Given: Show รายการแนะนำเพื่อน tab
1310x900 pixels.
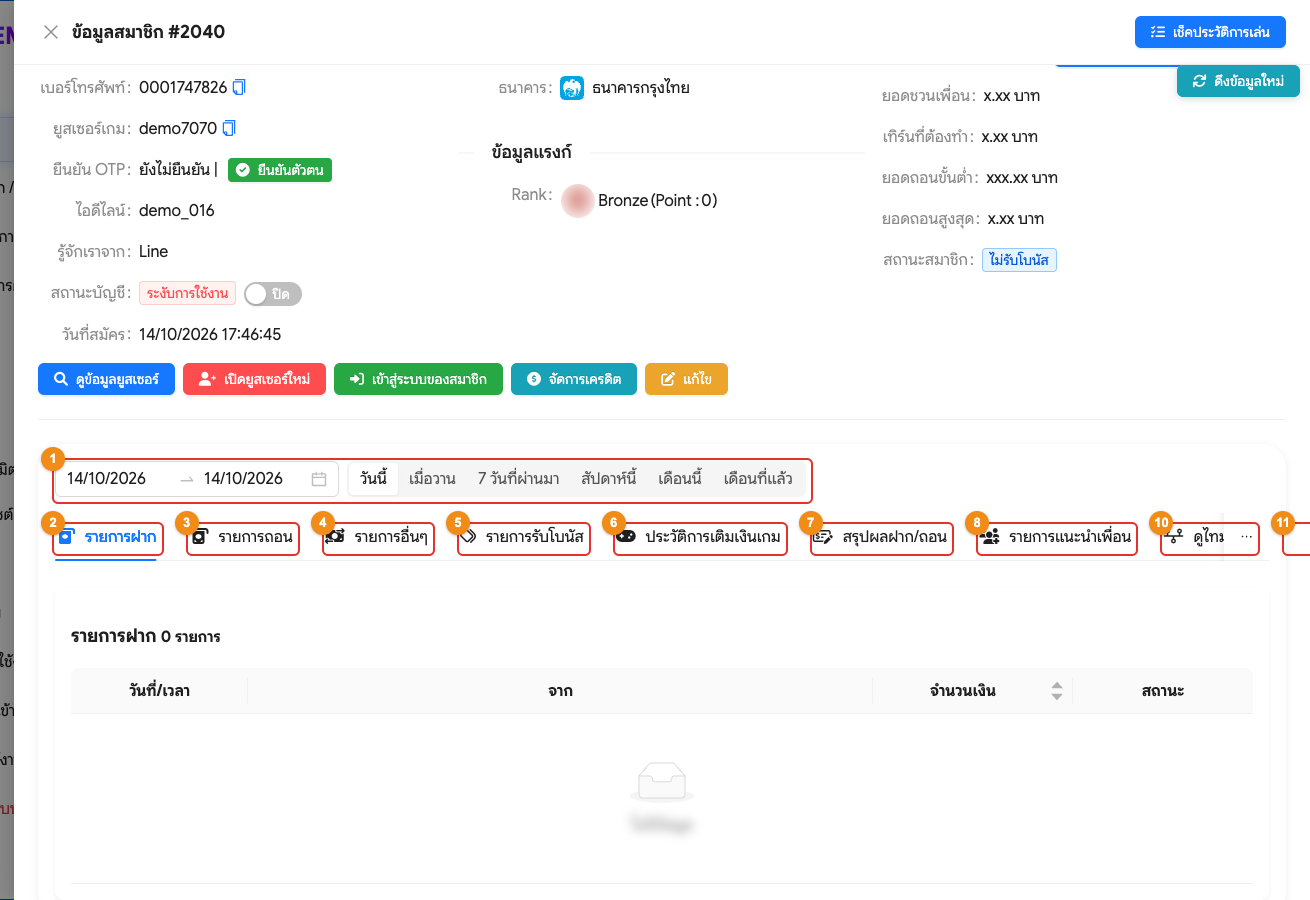Looking at the screenshot, I should 1056,538.
